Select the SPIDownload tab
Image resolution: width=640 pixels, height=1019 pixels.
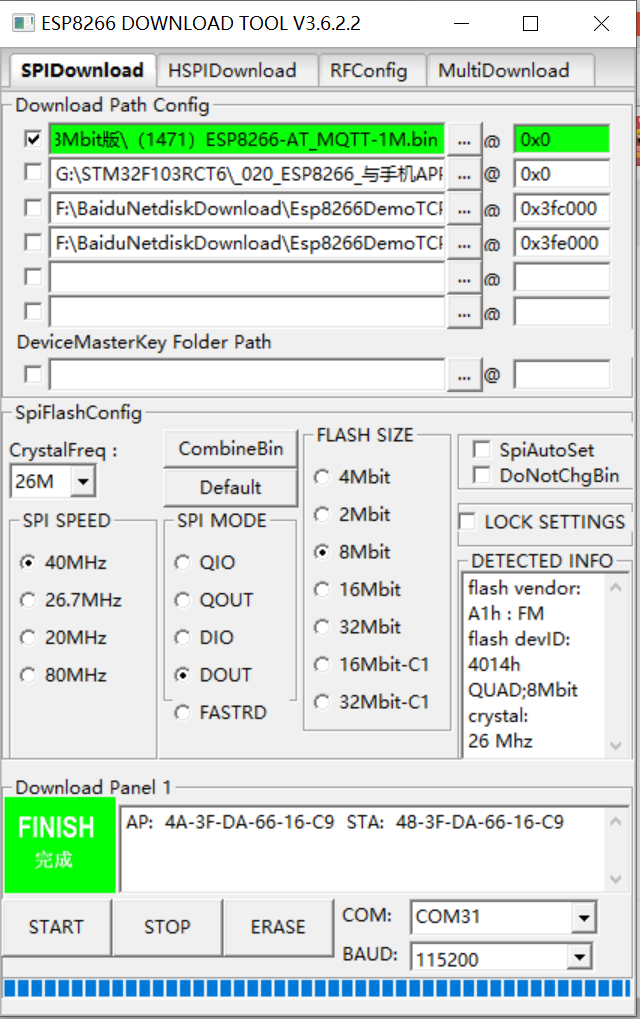coord(82,70)
